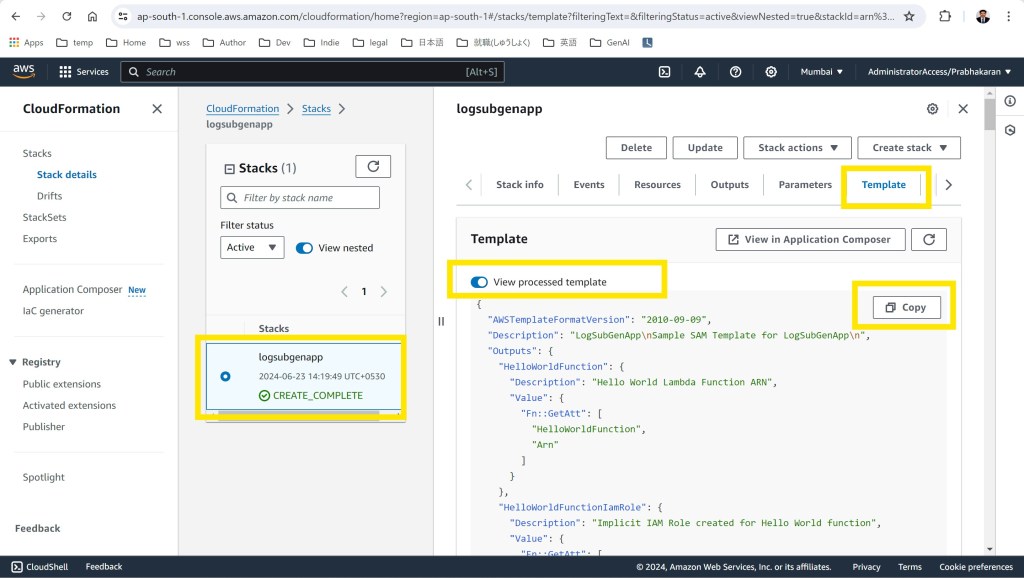
Task: Refresh the Template panel
Action: (929, 239)
